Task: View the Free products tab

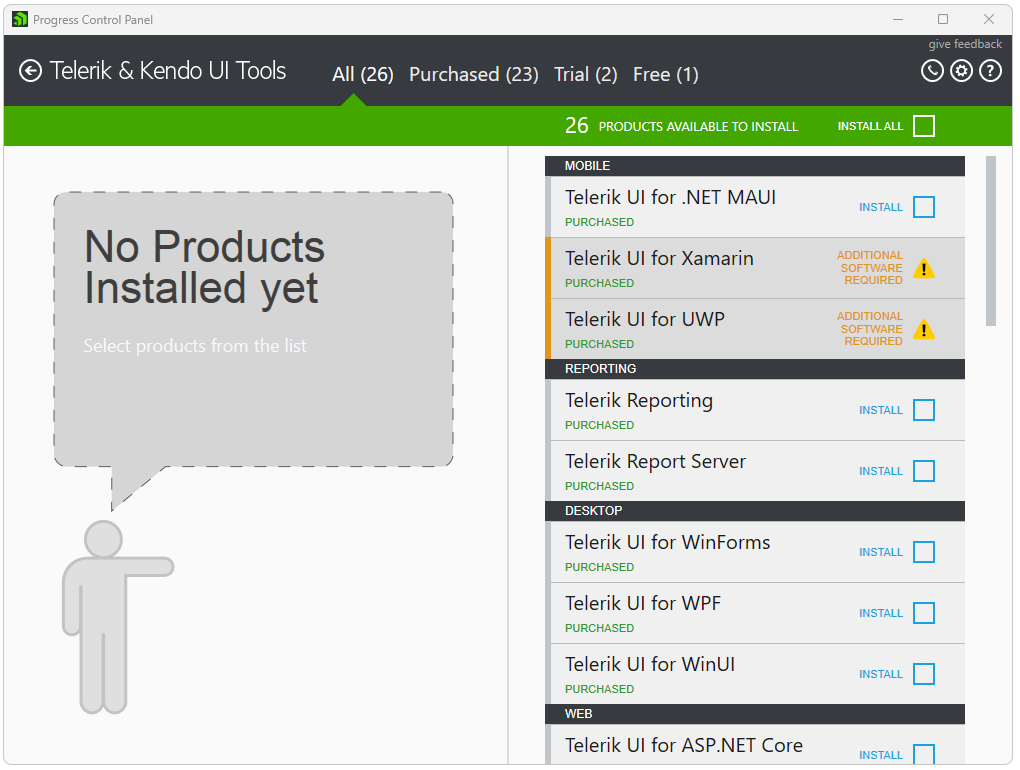Action: 665,74
